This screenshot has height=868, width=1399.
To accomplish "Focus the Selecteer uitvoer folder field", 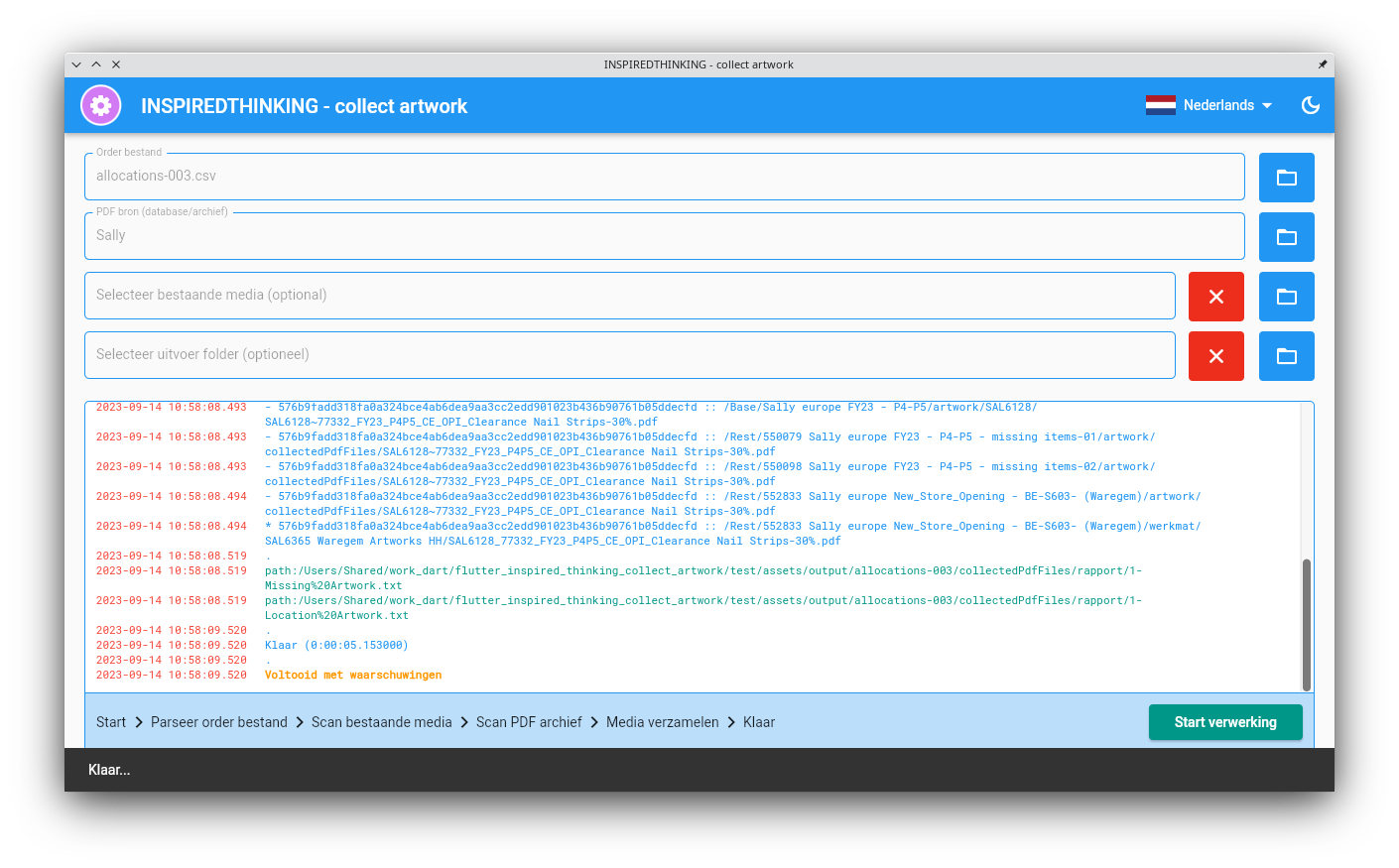I will pyautogui.click(x=629, y=355).
